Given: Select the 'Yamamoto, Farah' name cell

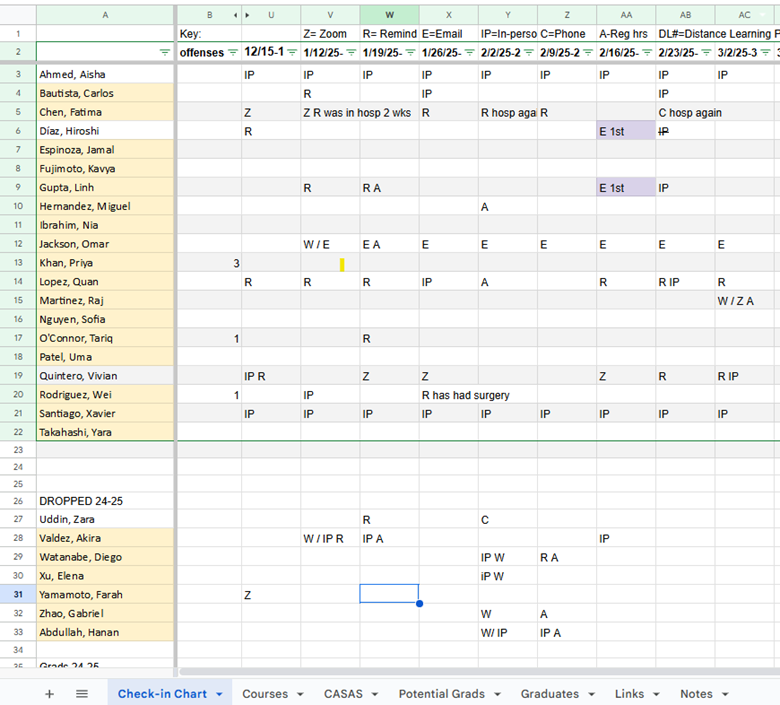Looking at the screenshot, I should click(105, 595).
